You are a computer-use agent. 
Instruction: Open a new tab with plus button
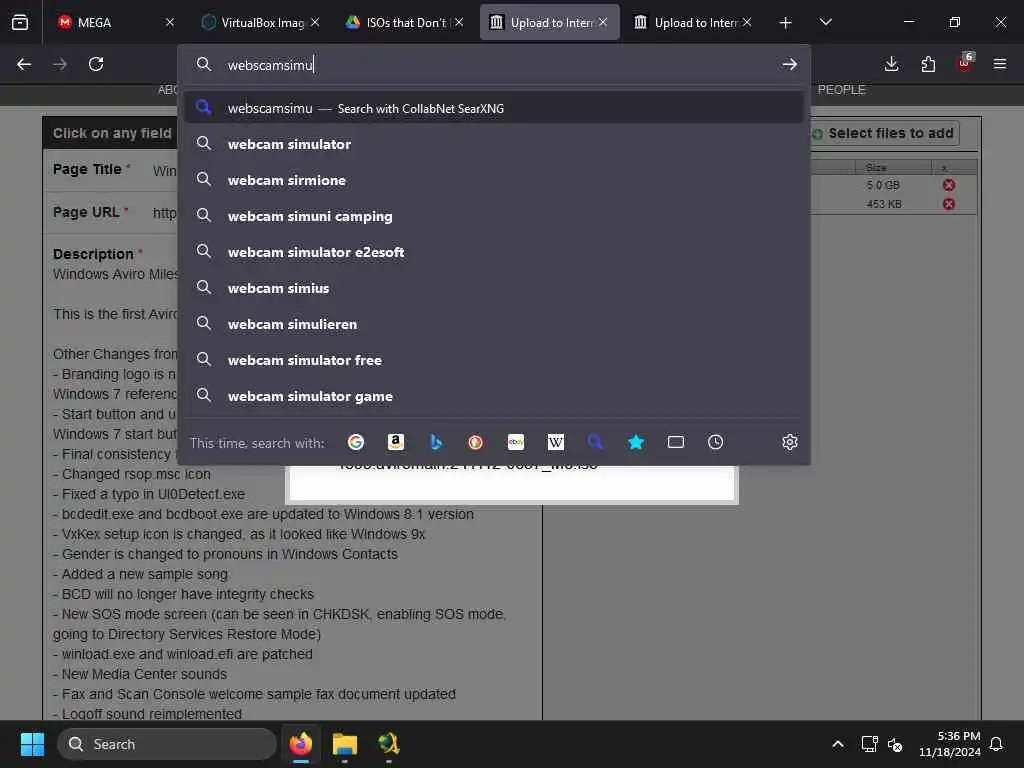(786, 23)
